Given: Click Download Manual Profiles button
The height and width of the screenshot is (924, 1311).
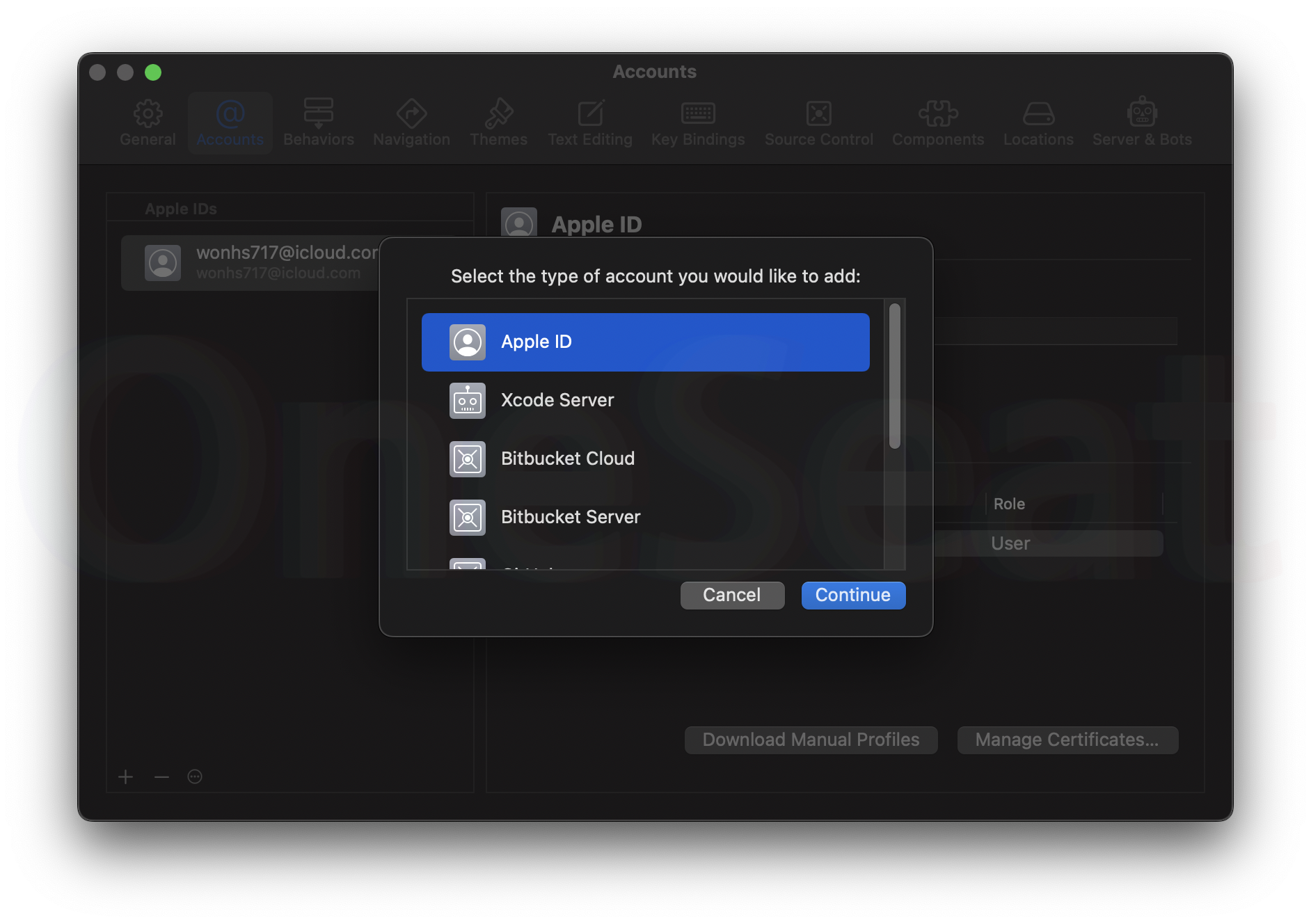Looking at the screenshot, I should (811, 740).
